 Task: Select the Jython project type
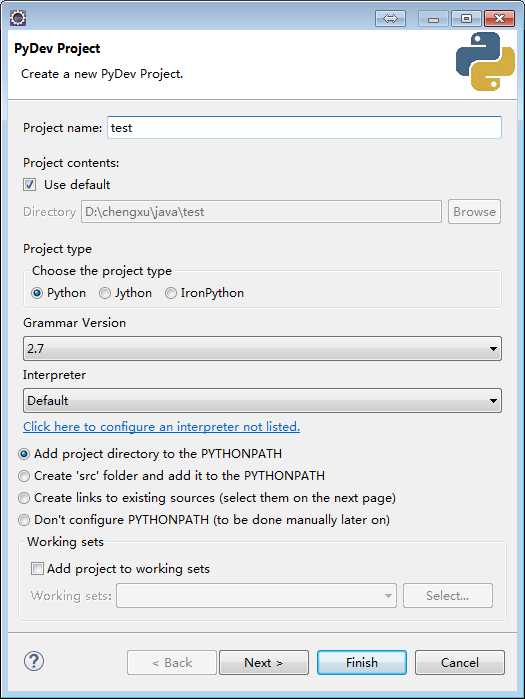click(x=105, y=293)
